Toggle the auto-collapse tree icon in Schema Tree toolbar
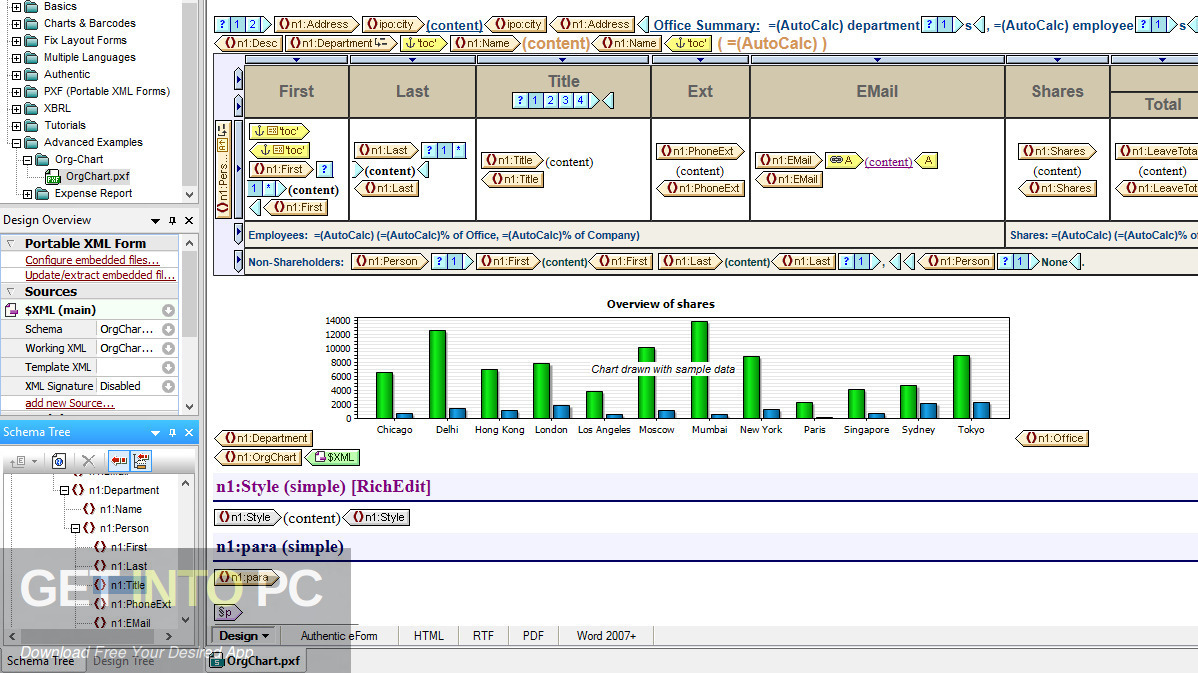 click(x=141, y=461)
